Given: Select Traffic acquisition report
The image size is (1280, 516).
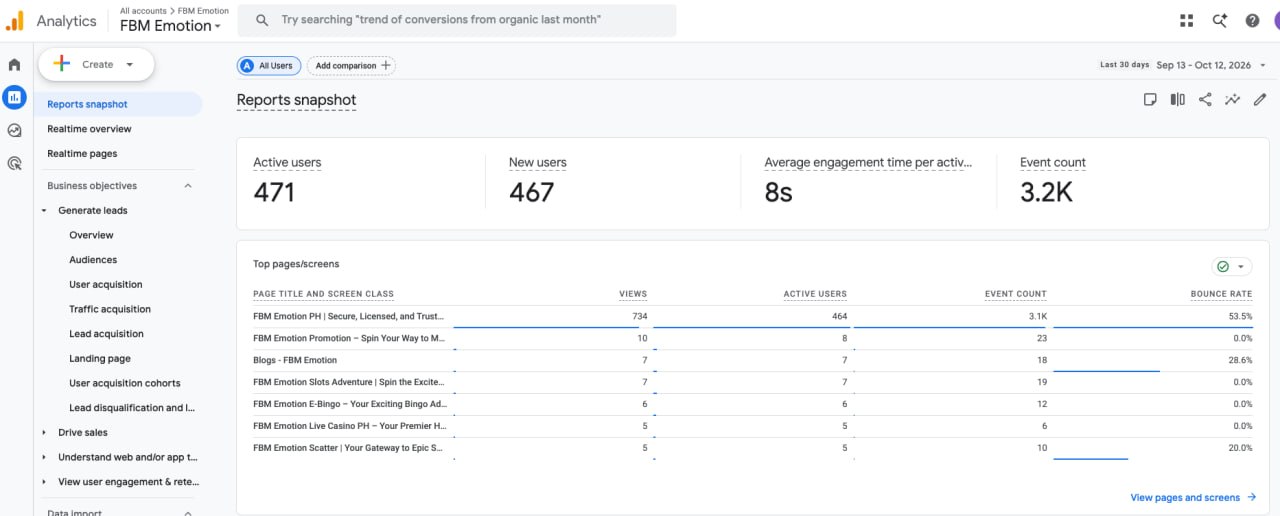Looking at the screenshot, I should (110, 309).
